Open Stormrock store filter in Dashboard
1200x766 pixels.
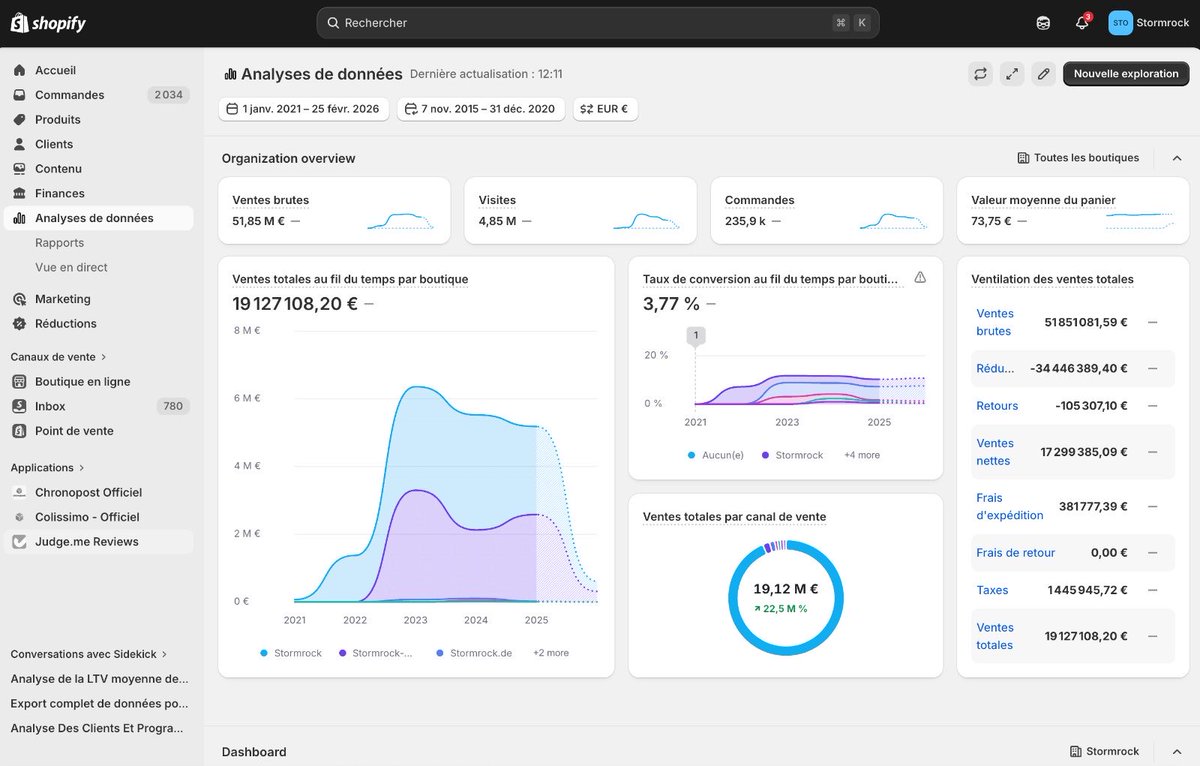click(x=1104, y=751)
